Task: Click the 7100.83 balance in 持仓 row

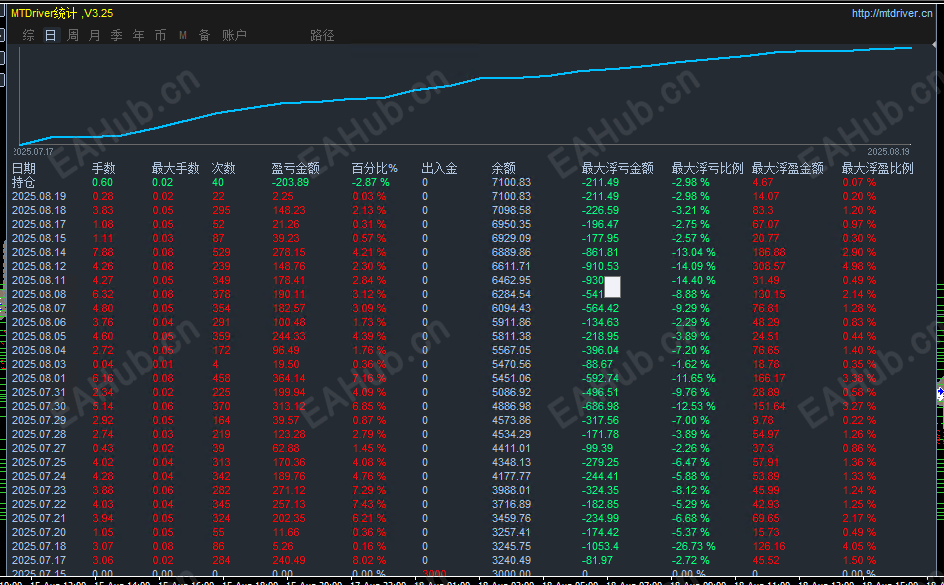Action: [x=511, y=182]
